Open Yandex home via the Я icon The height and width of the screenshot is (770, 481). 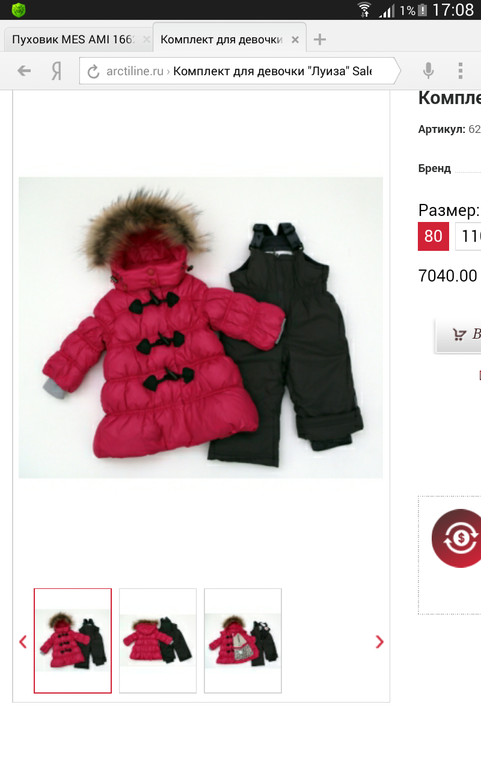pos(57,72)
